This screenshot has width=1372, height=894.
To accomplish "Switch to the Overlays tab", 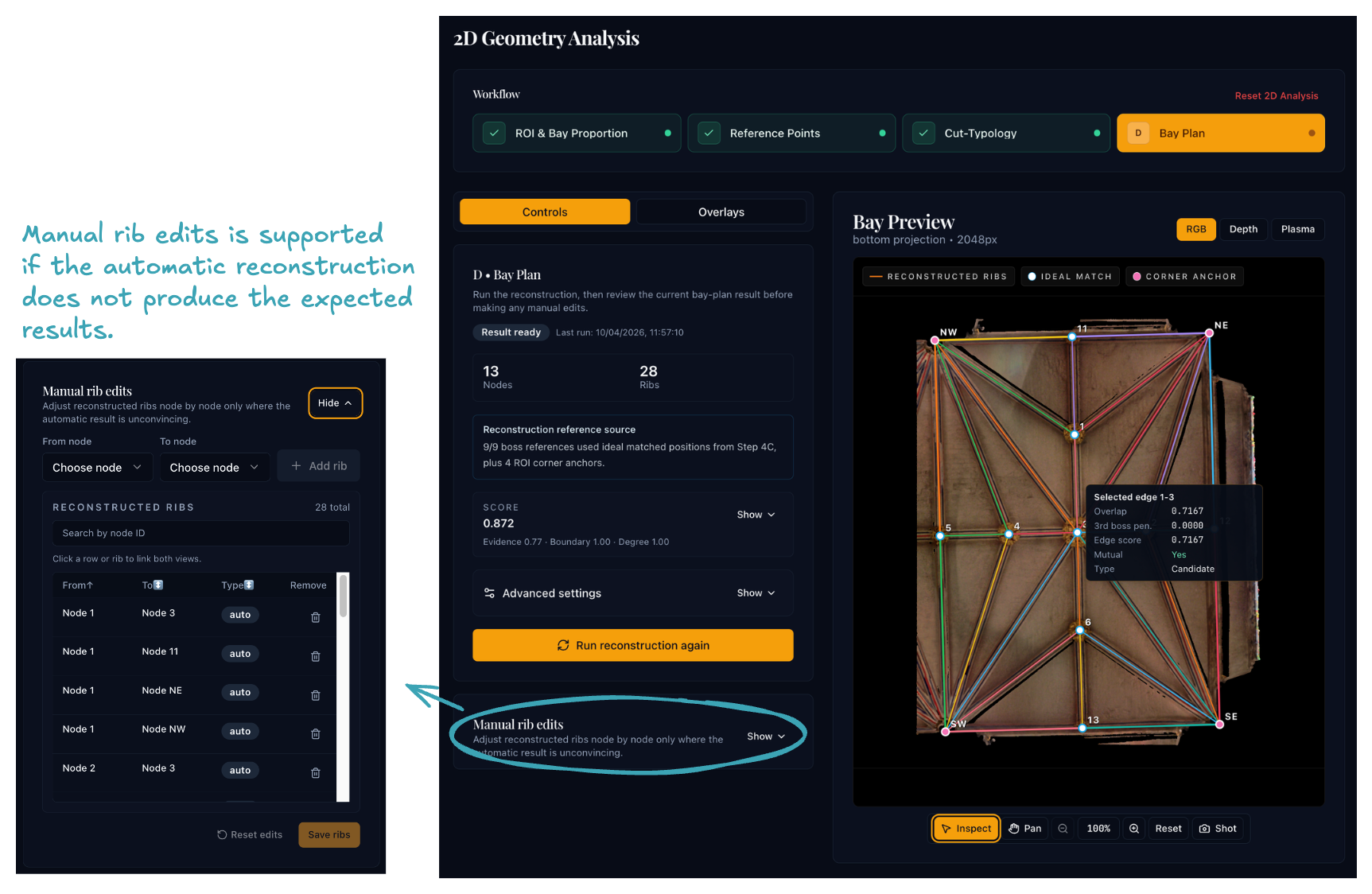I will 721,212.
